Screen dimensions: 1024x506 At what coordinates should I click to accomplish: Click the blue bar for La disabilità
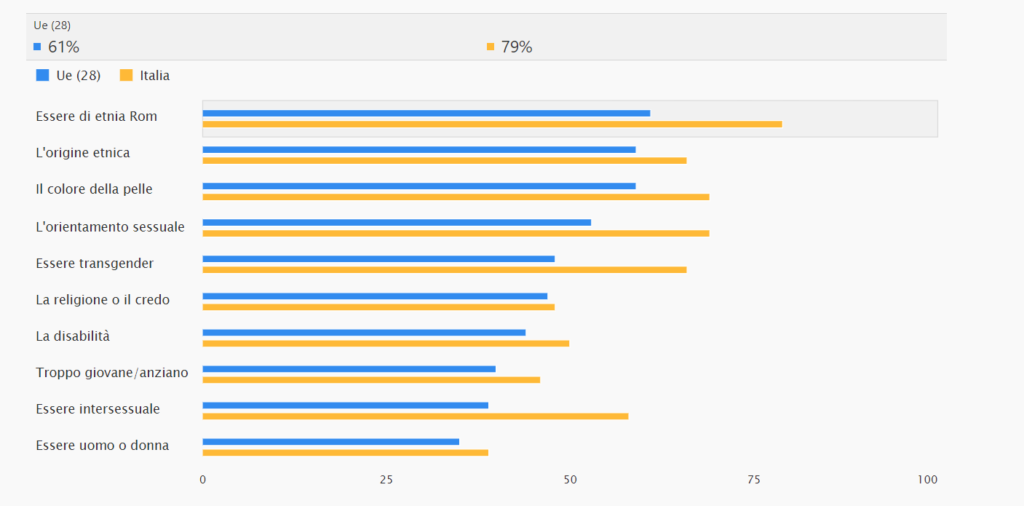point(364,332)
